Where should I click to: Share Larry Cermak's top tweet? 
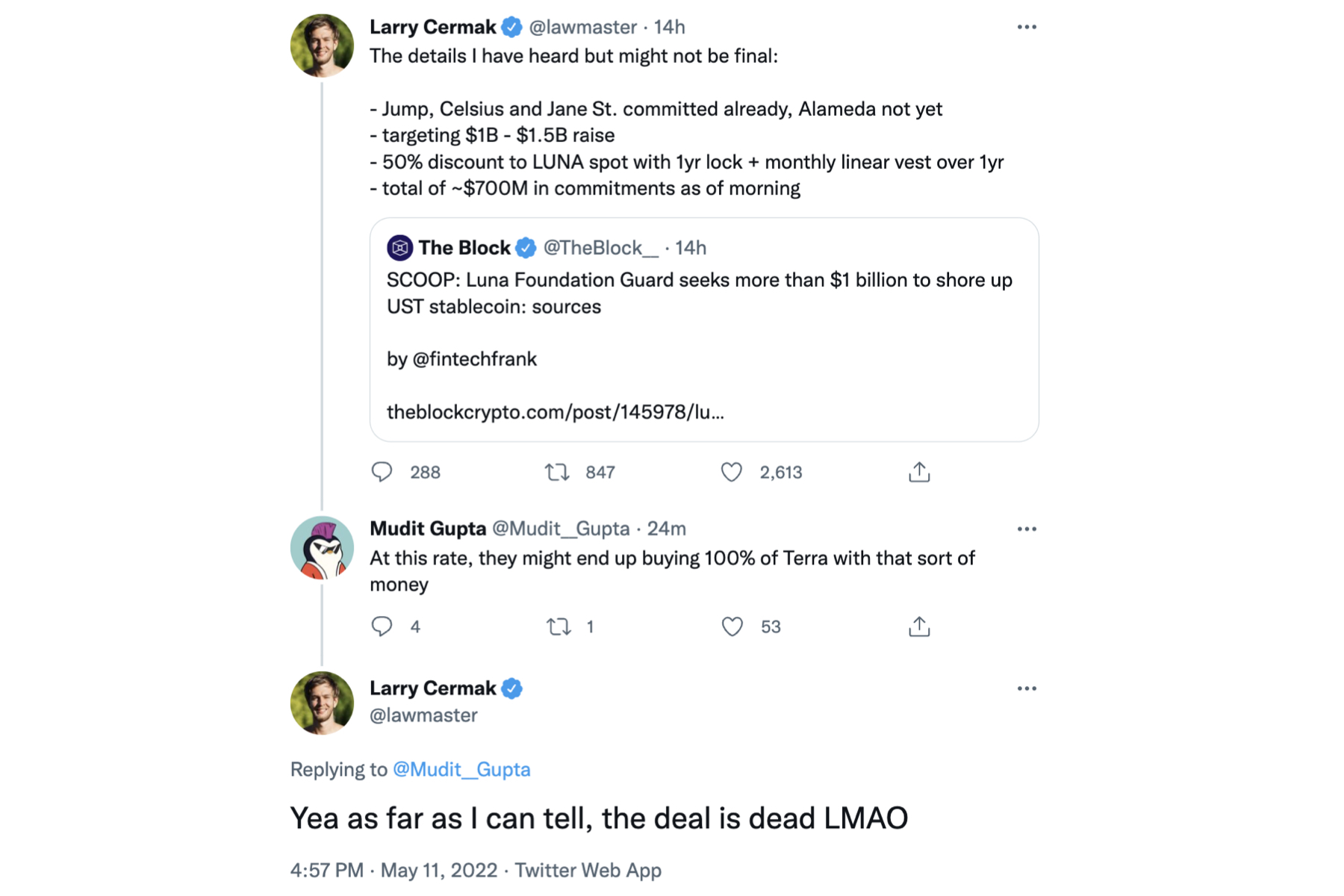(x=919, y=472)
